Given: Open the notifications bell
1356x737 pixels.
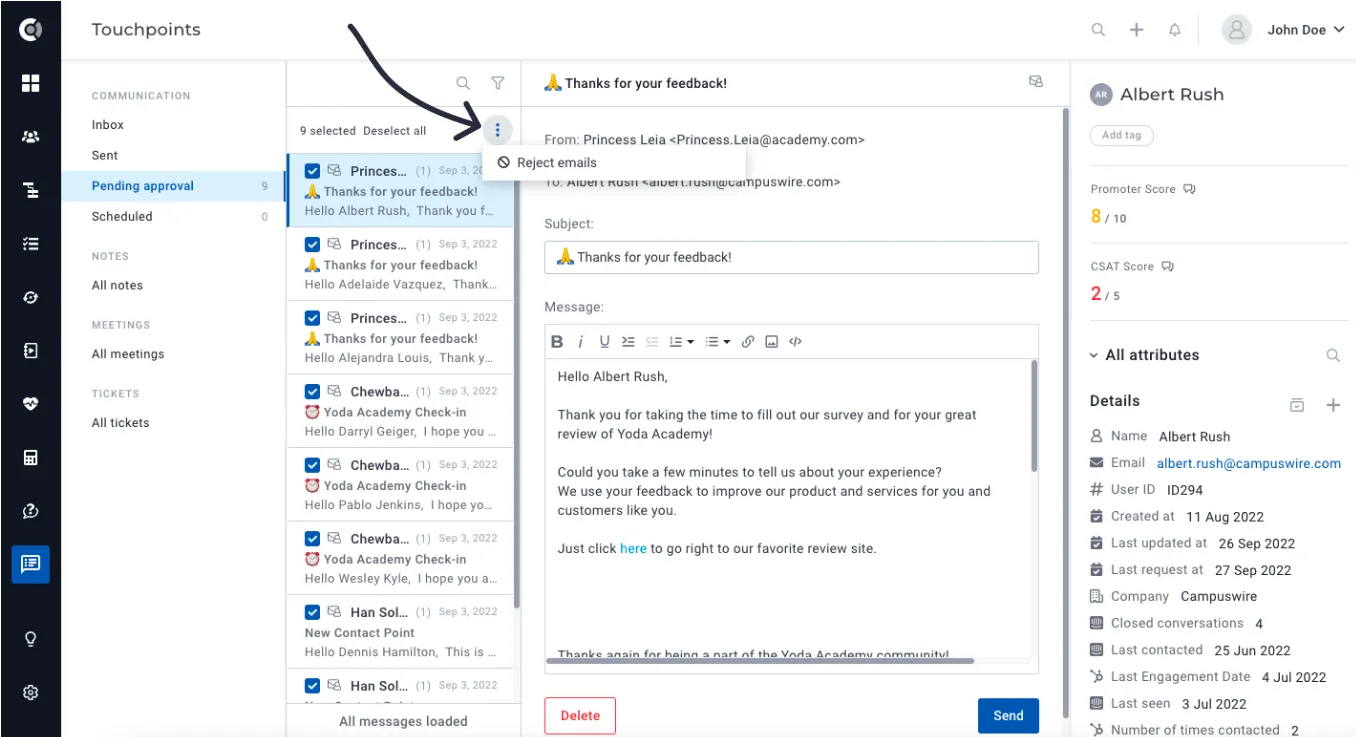Looking at the screenshot, I should coord(1175,30).
